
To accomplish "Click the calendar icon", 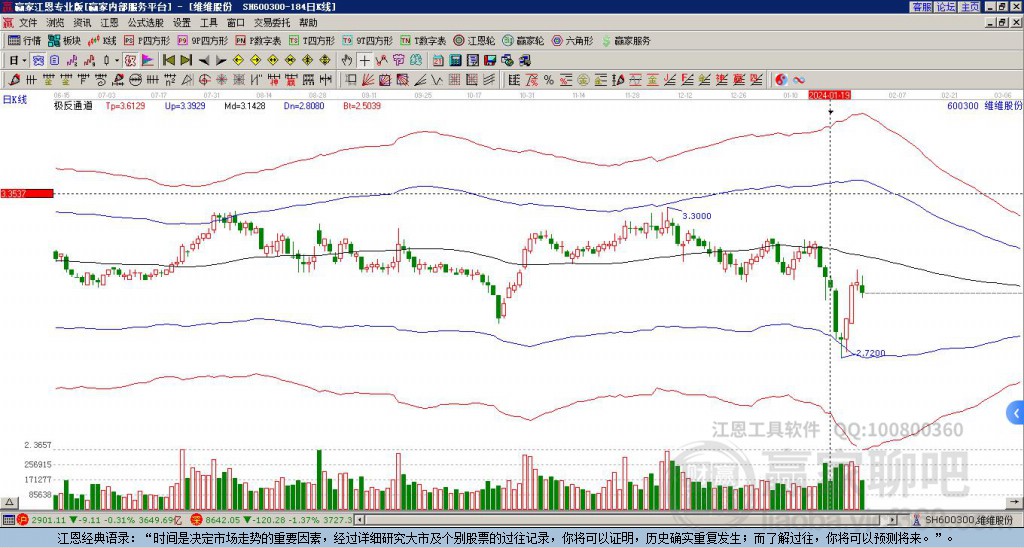I will pyautogui.click(x=438, y=61).
